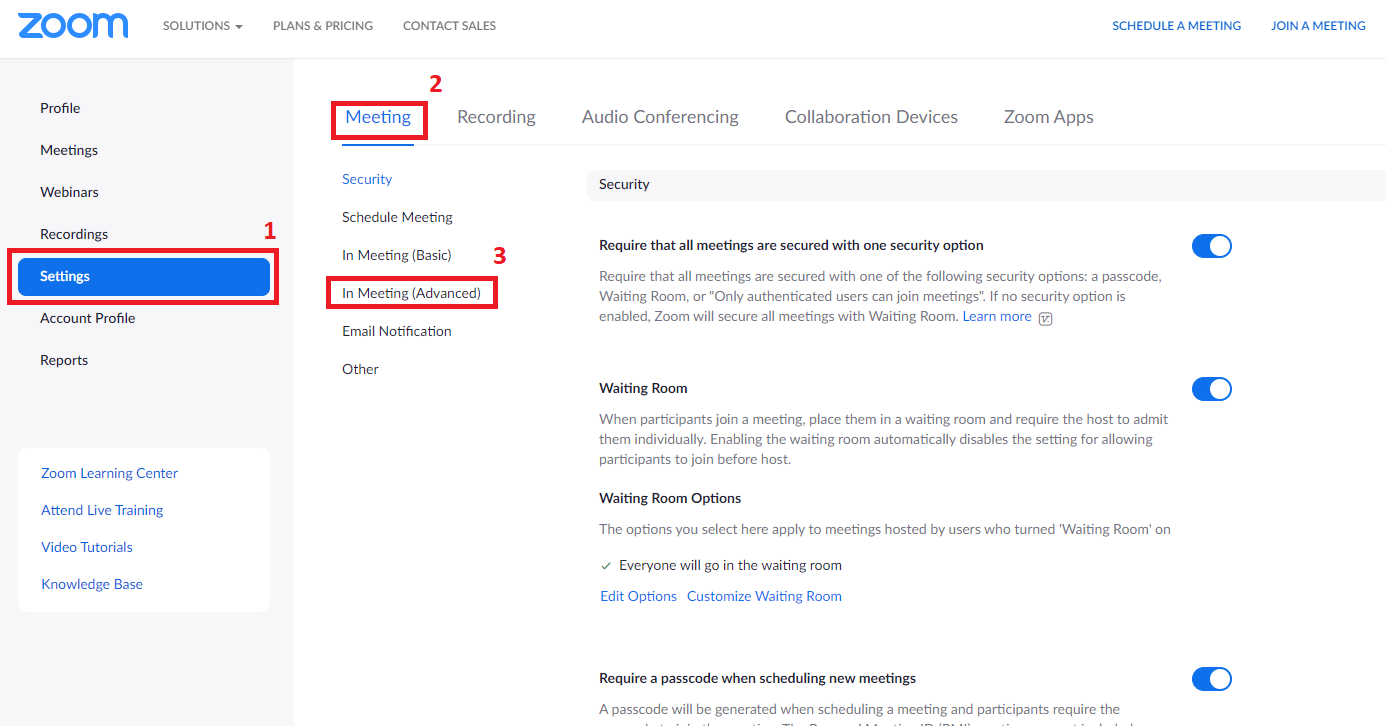Jump to In Meeting (Advanced) section
The height and width of the screenshot is (726, 1386).
coord(411,293)
